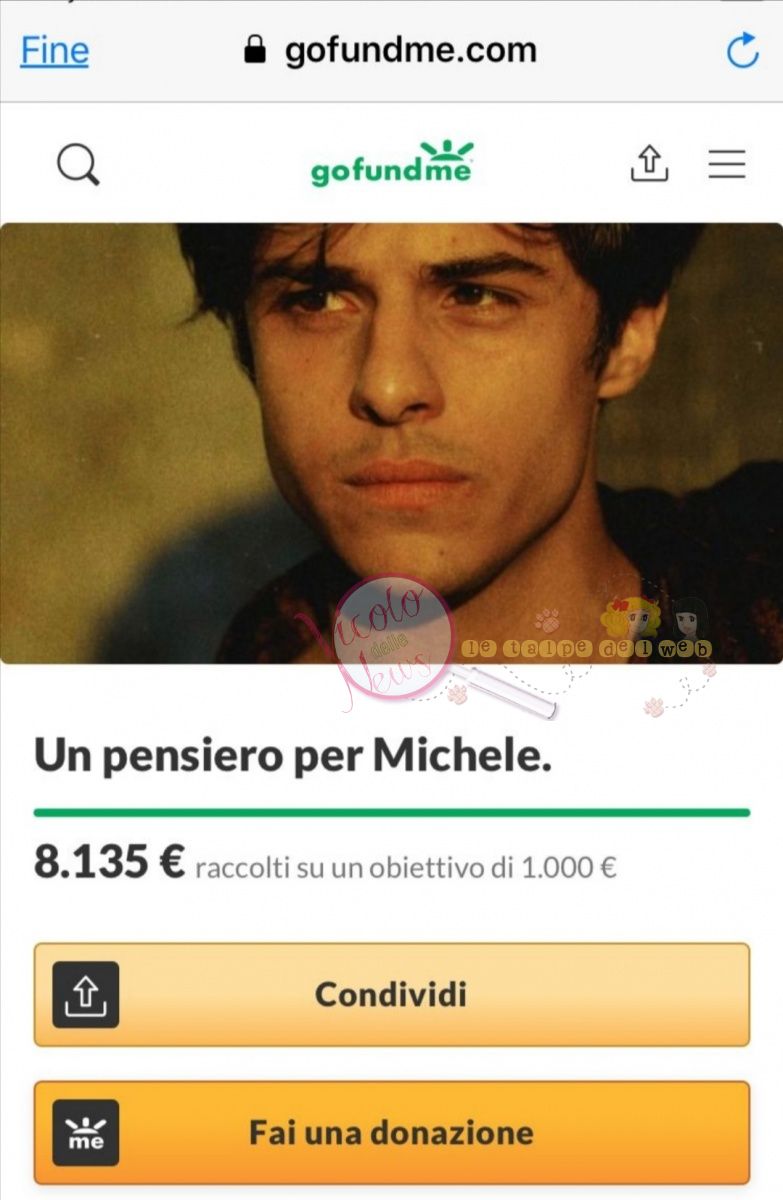Open the hamburger menu icon
Viewport: 783px width, 1200px height.
[727, 164]
